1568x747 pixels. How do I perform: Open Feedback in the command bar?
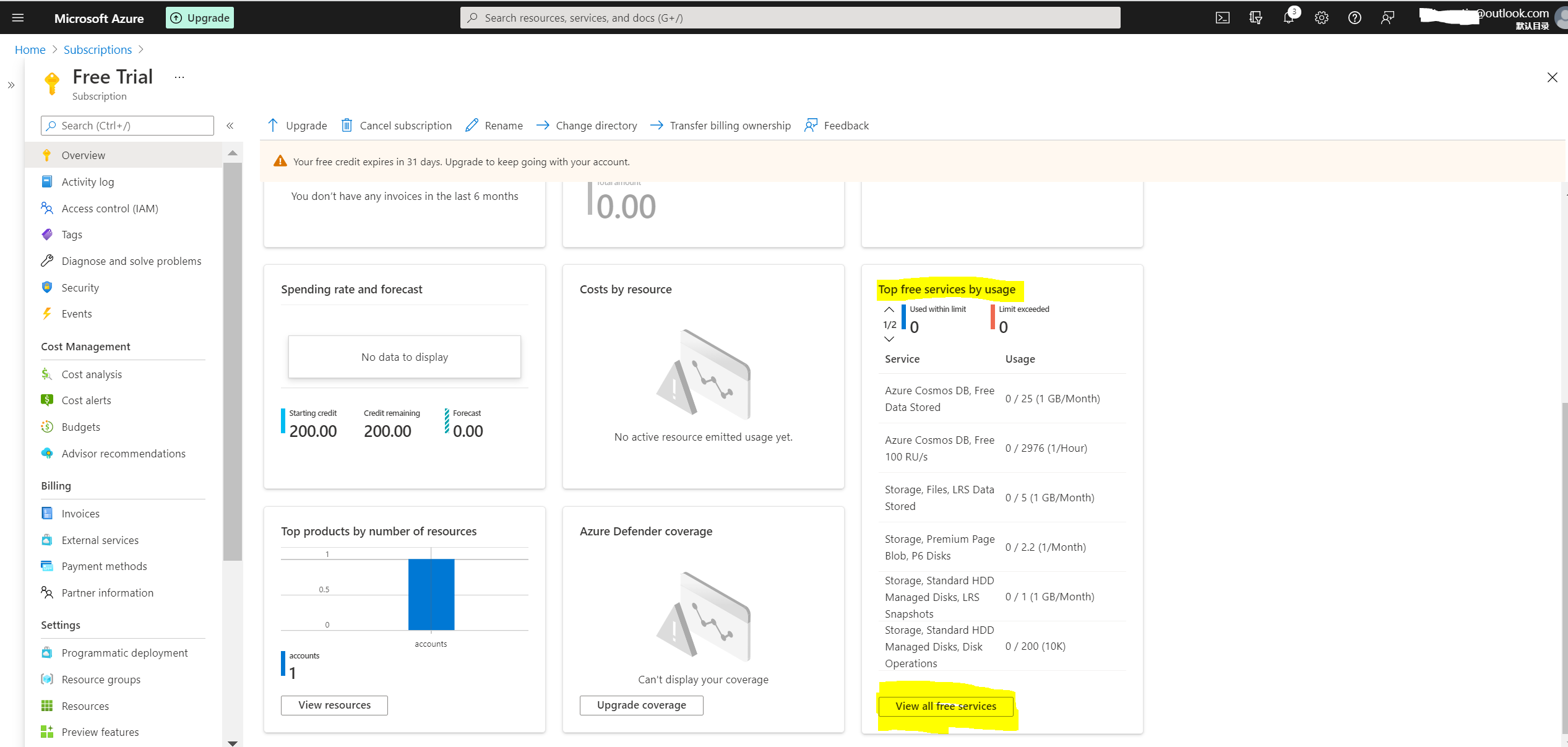click(x=837, y=126)
